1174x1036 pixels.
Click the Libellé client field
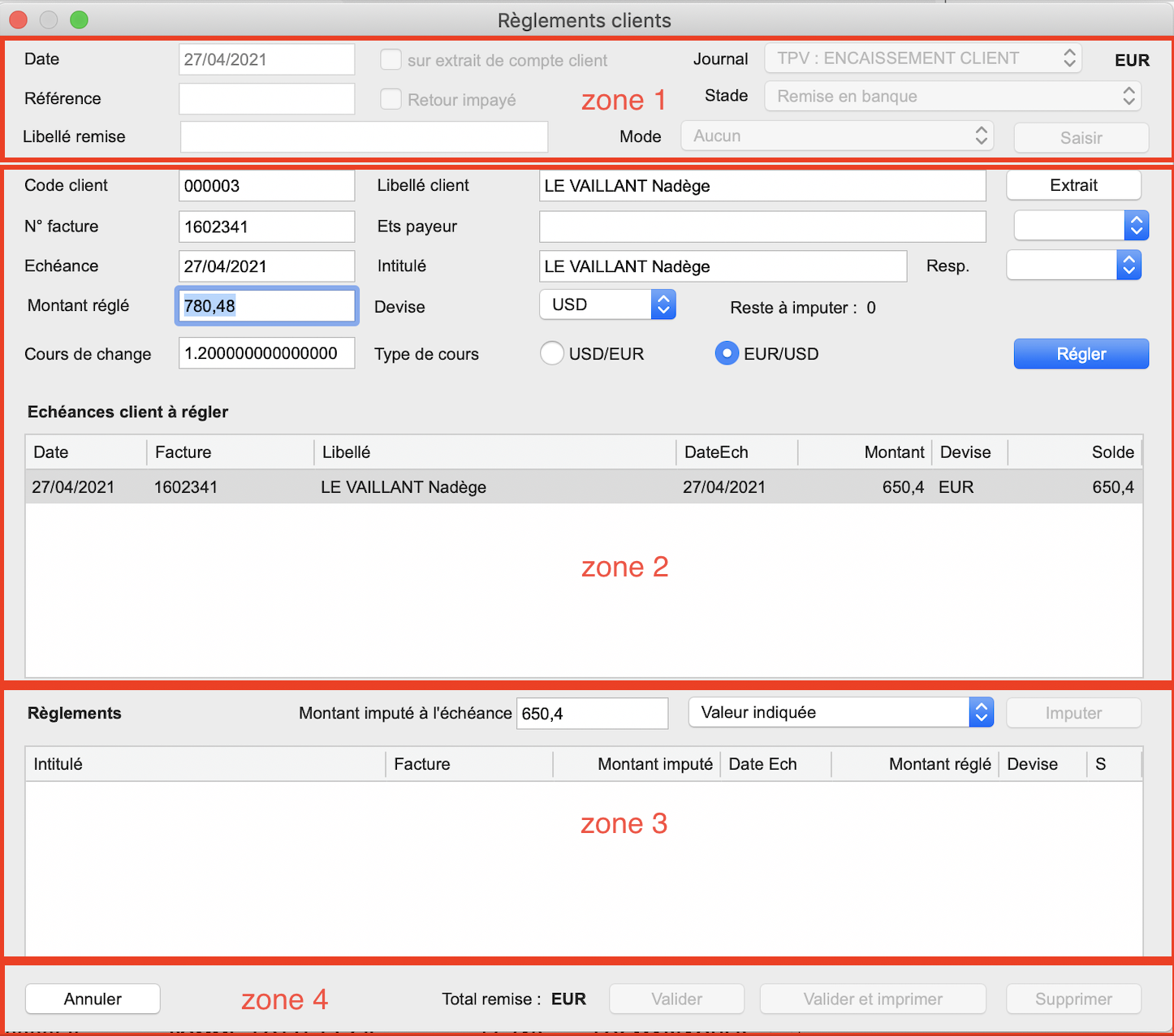tap(762, 186)
